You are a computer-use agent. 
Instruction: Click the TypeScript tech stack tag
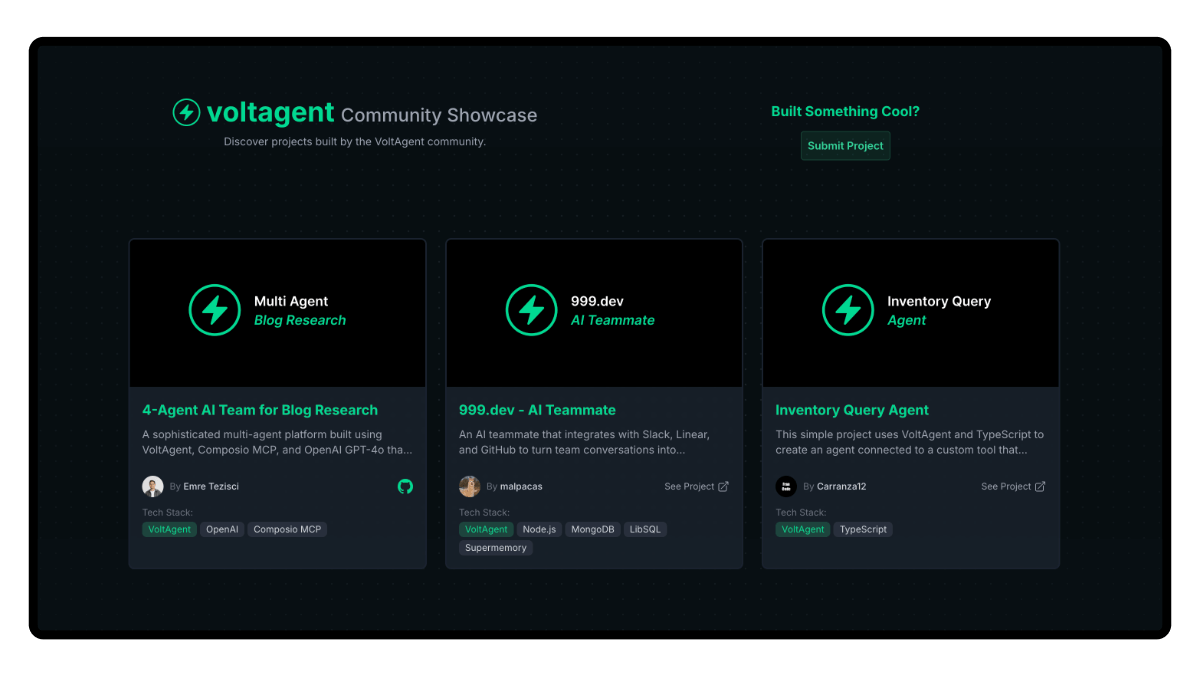click(x=863, y=530)
